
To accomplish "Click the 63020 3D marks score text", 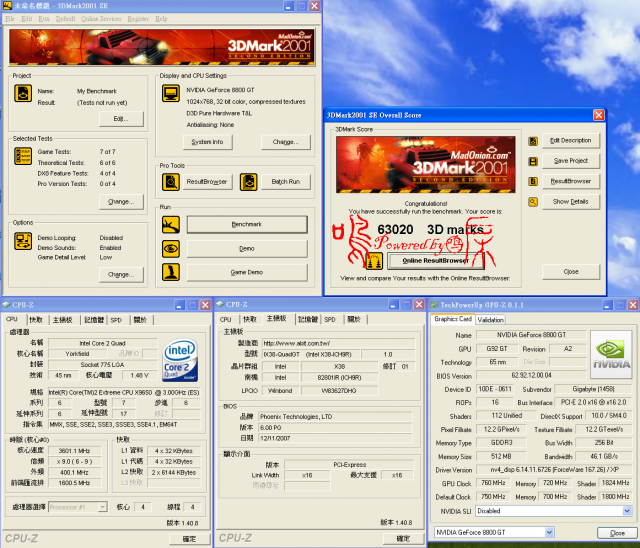I will point(430,230).
